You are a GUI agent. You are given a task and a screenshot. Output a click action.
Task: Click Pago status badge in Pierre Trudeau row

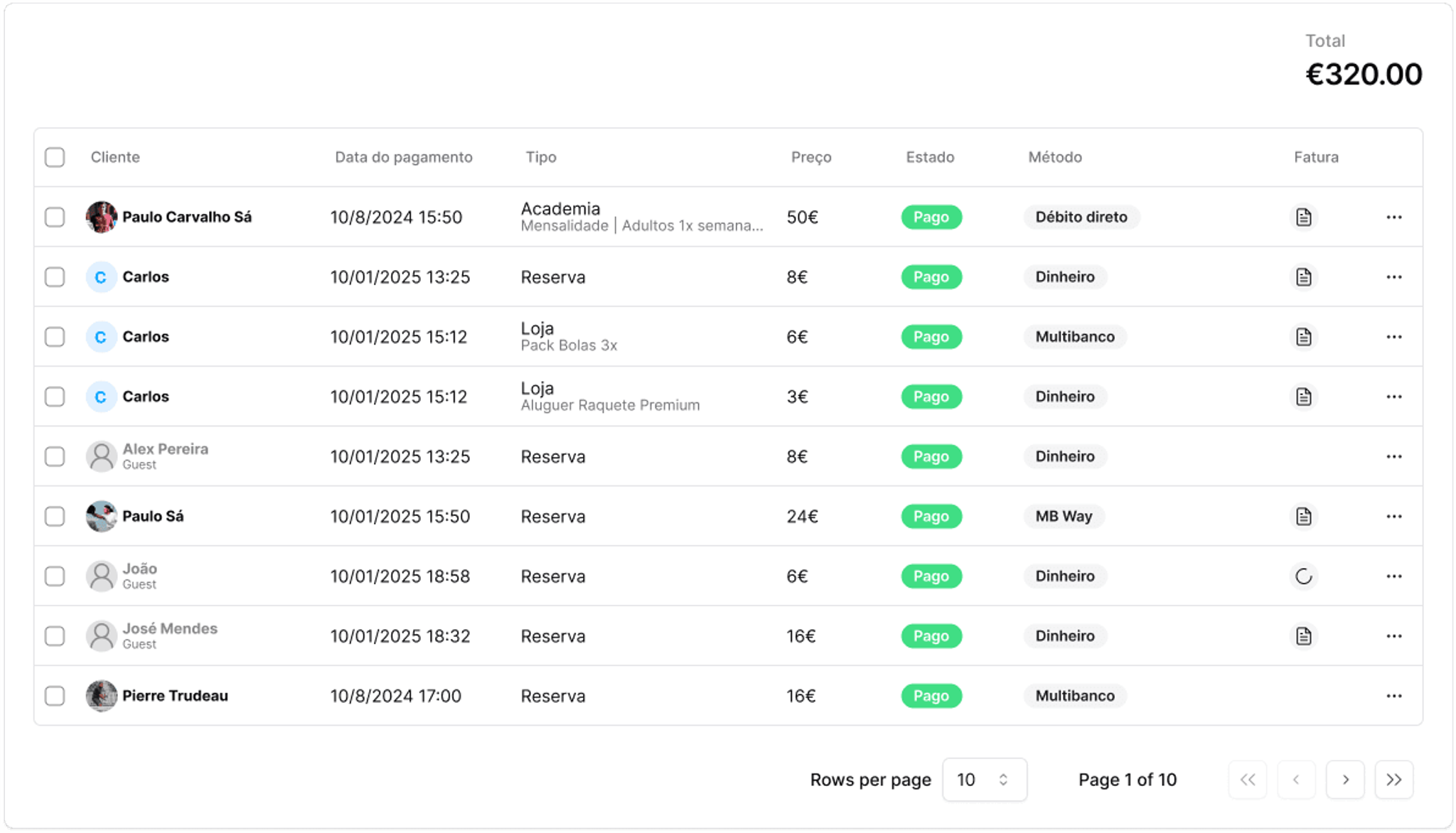coord(931,696)
